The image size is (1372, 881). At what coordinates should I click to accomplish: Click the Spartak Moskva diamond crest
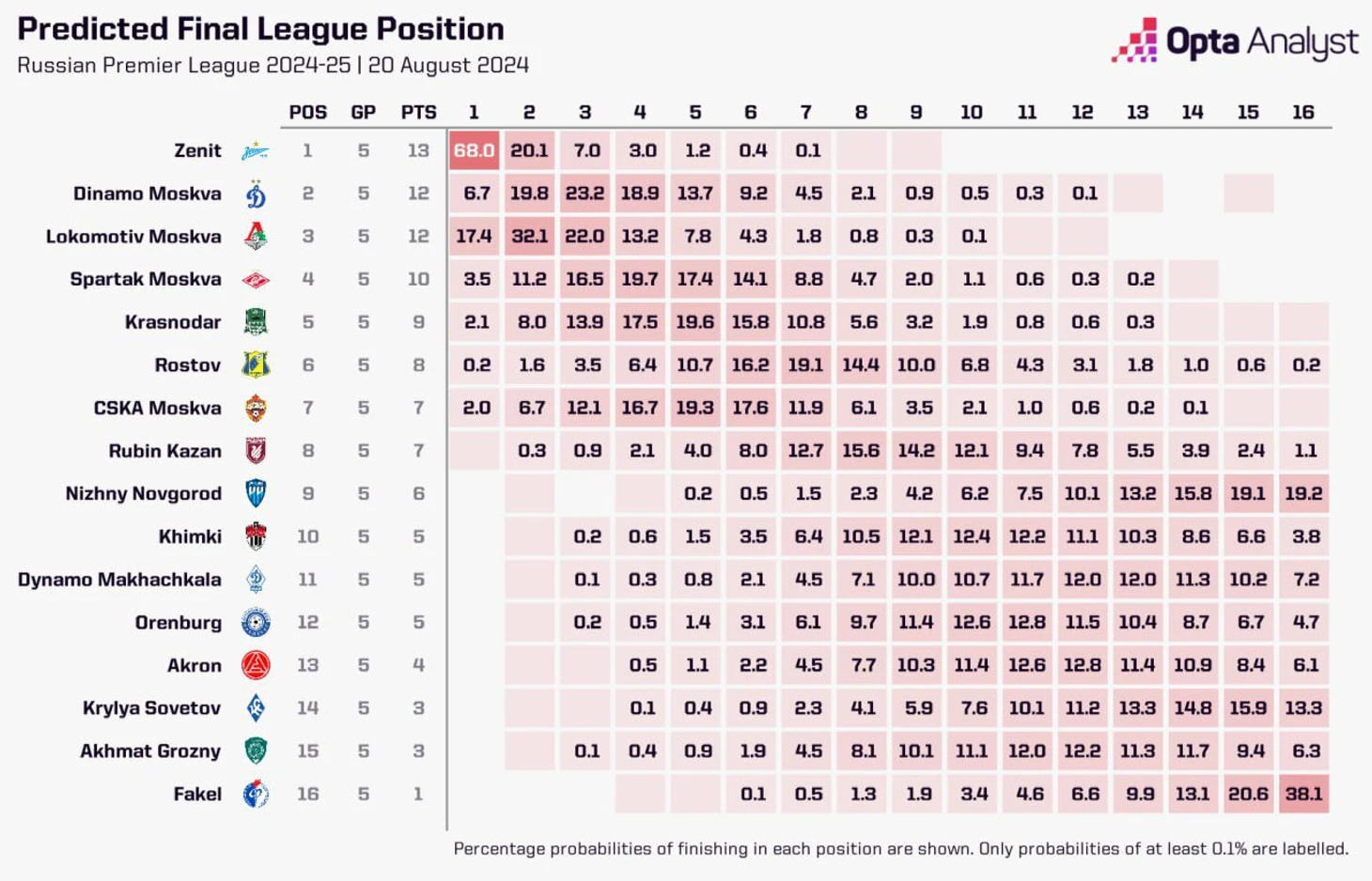point(256,280)
